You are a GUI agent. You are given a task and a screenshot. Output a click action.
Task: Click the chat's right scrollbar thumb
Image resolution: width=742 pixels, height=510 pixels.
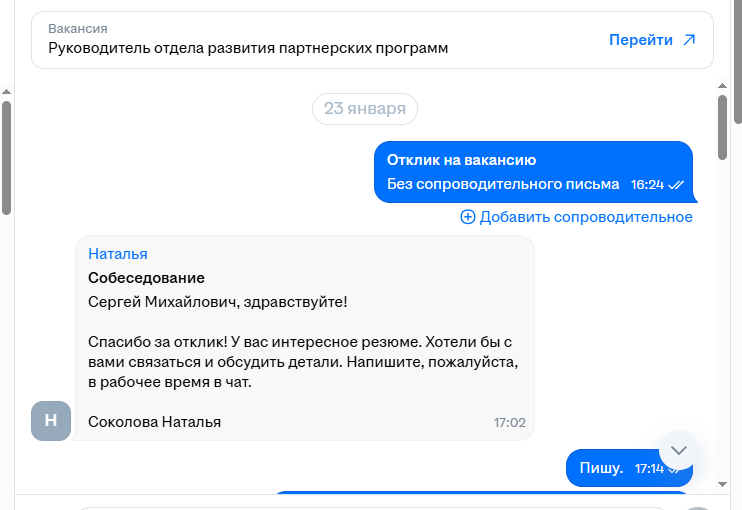pos(723,127)
